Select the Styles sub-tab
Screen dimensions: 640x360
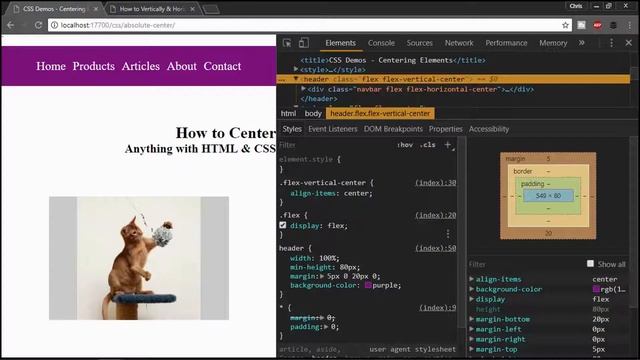[292, 129]
